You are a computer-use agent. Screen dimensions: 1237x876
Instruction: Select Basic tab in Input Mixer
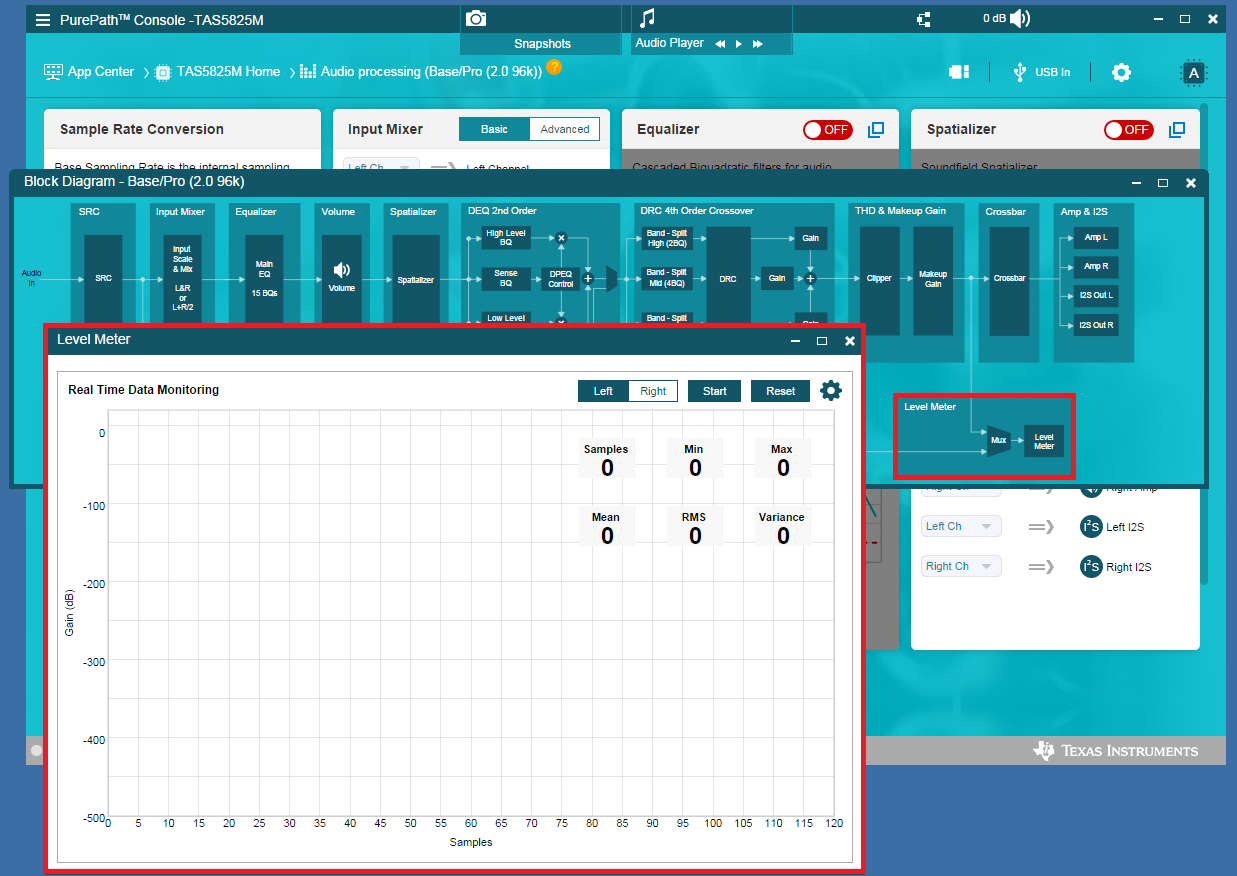(494, 129)
